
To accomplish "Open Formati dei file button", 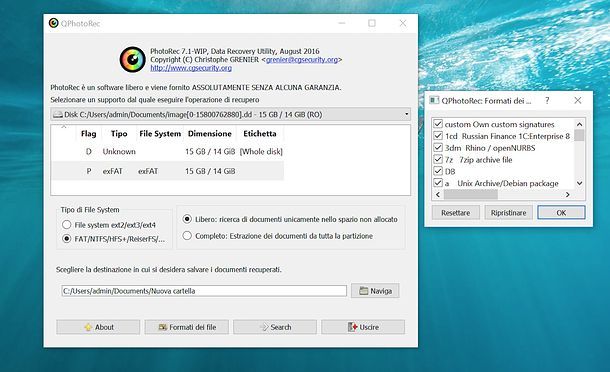I will click(x=187, y=327).
